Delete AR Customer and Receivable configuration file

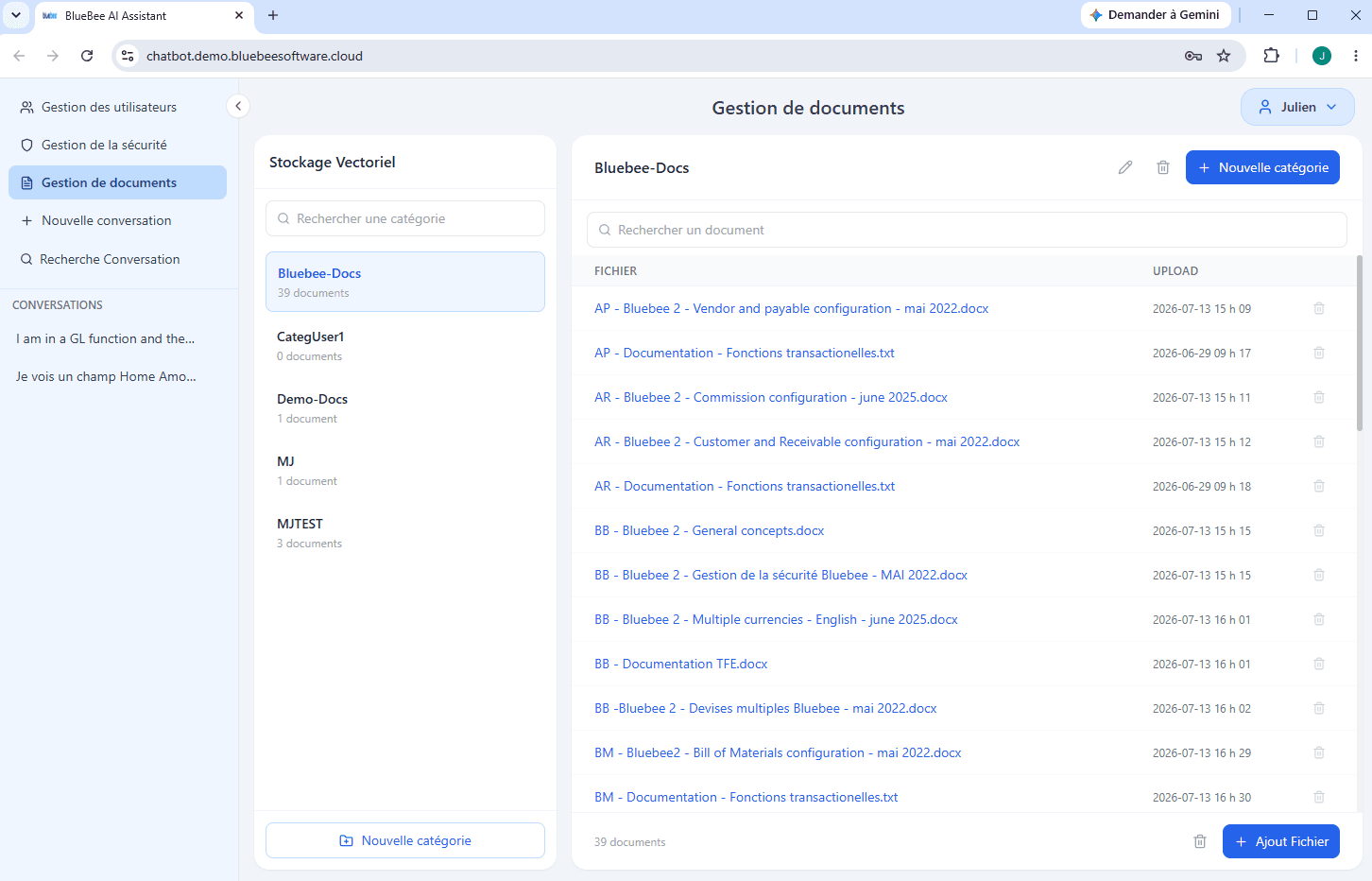coord(1319,441)
